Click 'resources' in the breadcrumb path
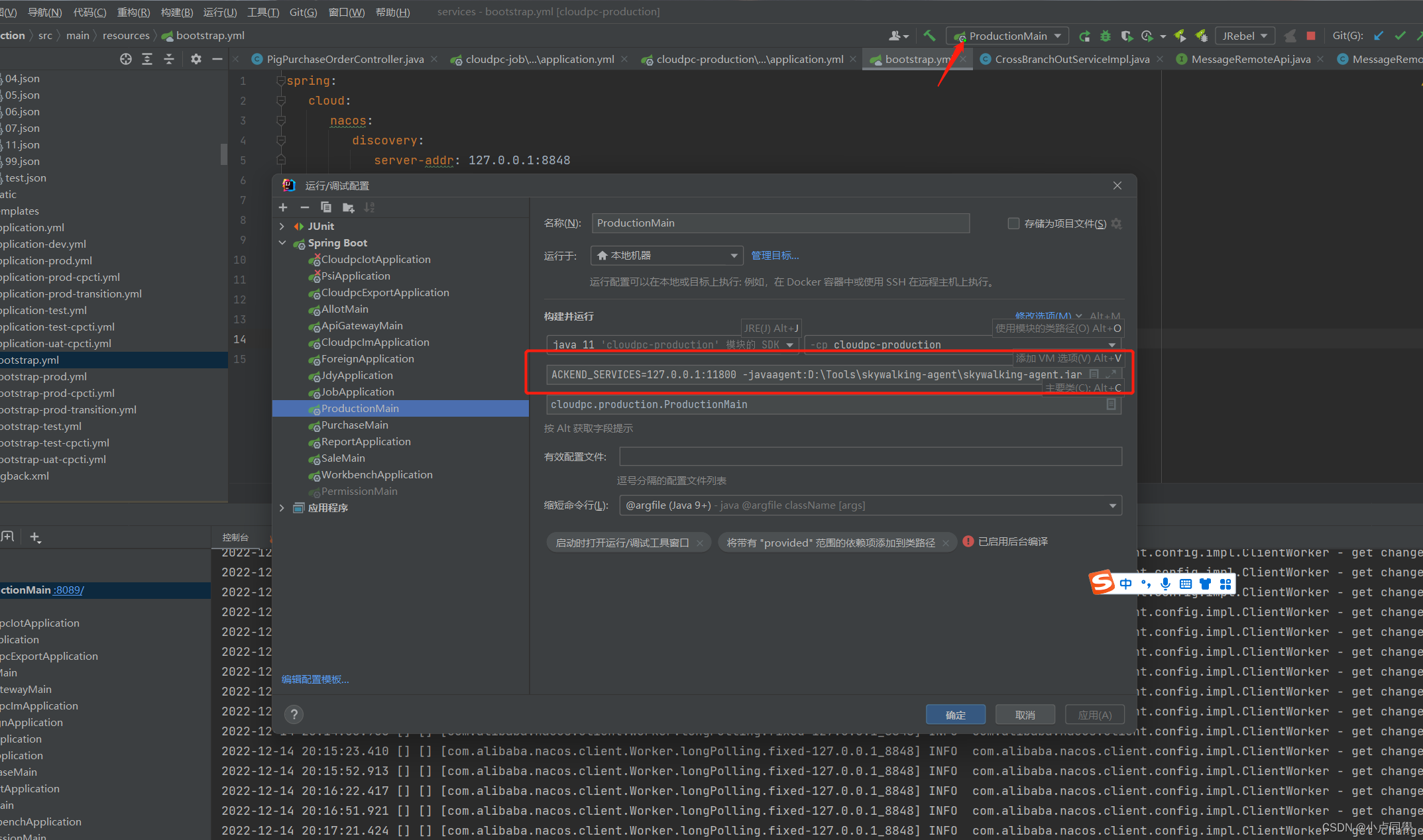 point(126,36)
